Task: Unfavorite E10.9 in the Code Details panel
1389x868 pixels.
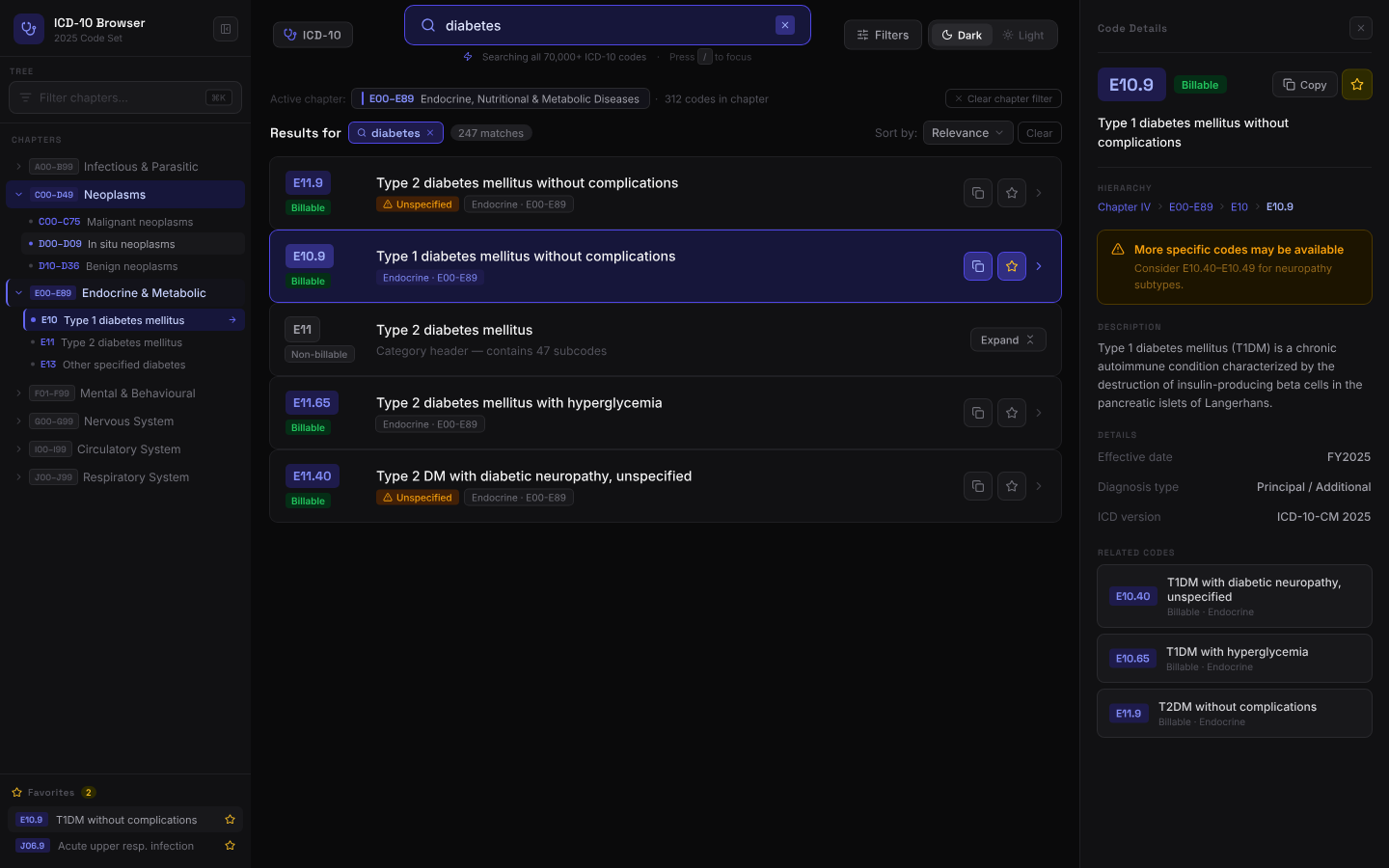Action: (x=1357, y=84)
